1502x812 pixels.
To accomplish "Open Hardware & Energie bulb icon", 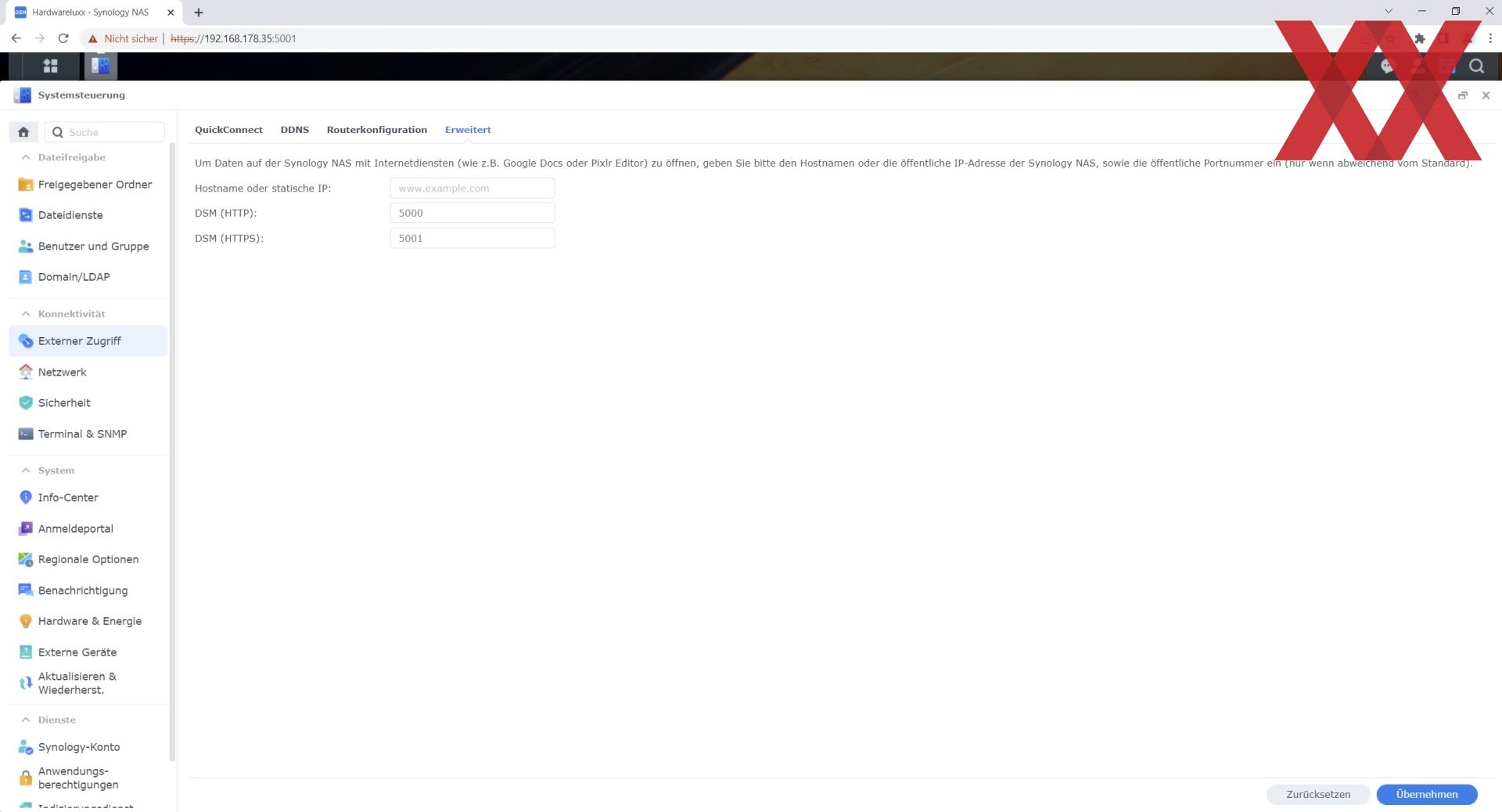I will pos(26,621).
